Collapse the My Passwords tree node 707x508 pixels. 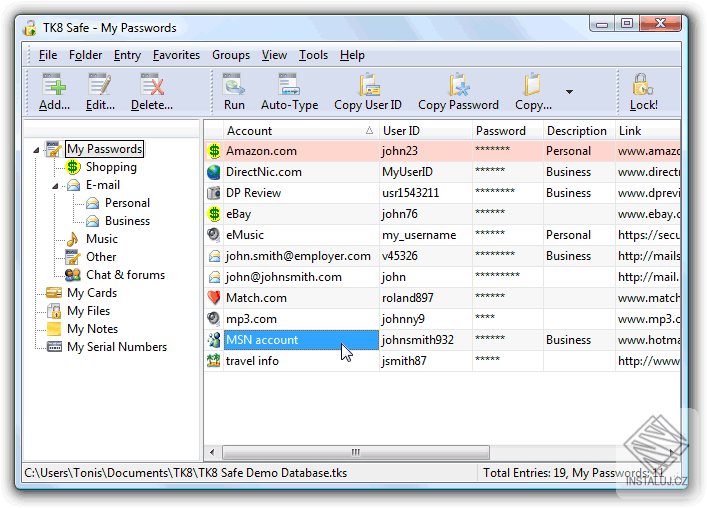pyautogui.click(x=36, y=150)
